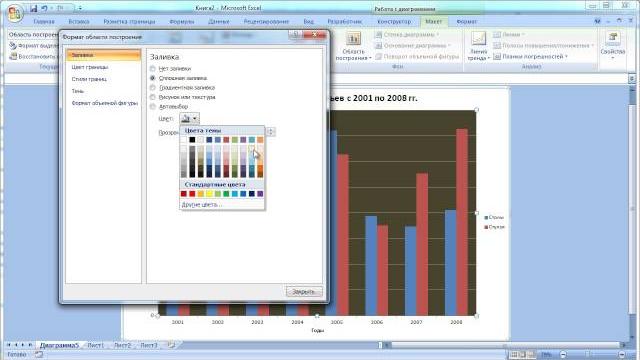Click the Office button logo
Viewport: 640px width, 360px height.
click(15, 13)
